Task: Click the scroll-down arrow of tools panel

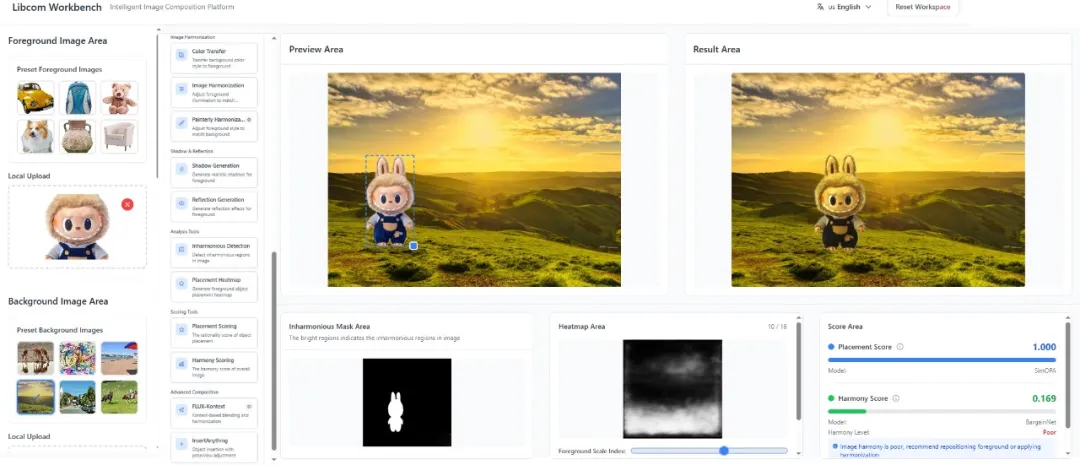Action: coord(274,459)
